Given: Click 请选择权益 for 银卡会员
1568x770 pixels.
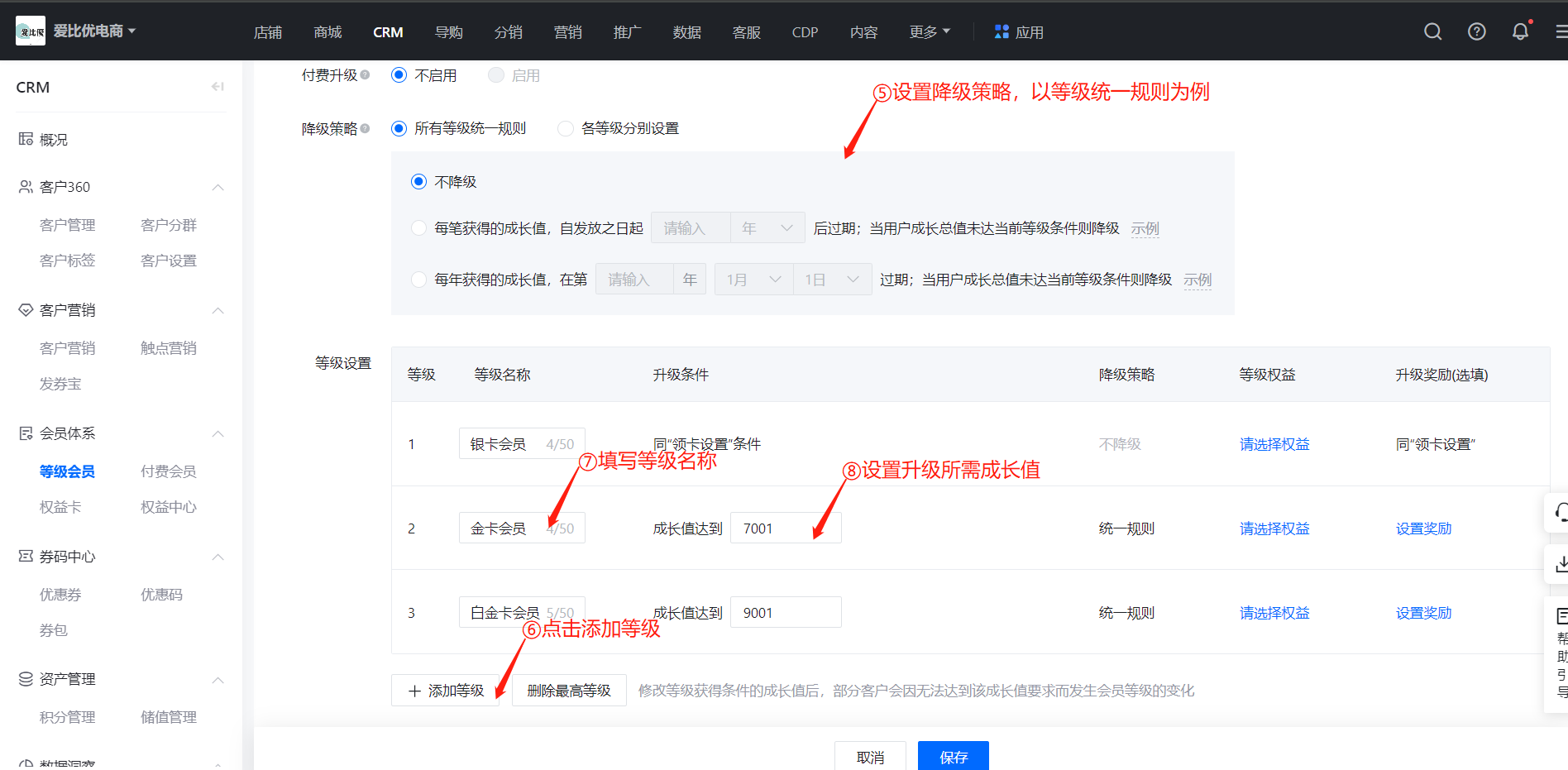Looking at the screenshot, I should pyautogui.click(x=1274, y=444).
